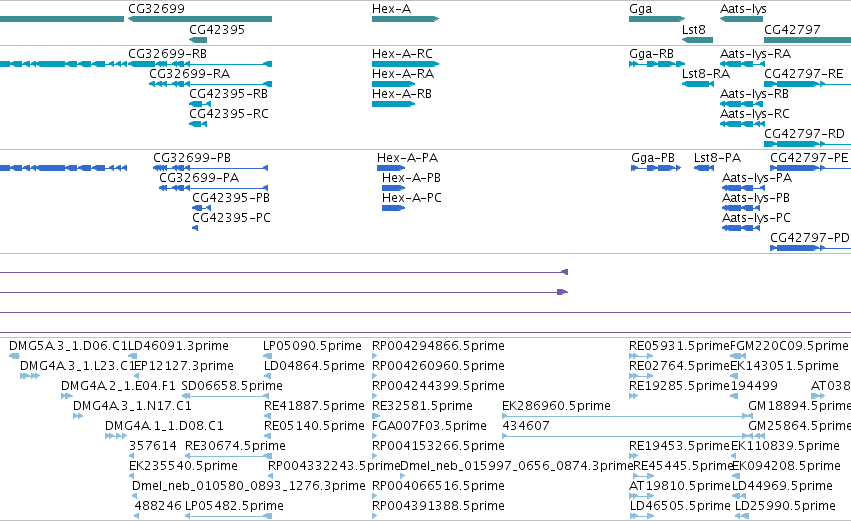Viewport: 851px width, 521px height.
Task: Select protein label CG42797-PE
Action: (x=809, y=158)
